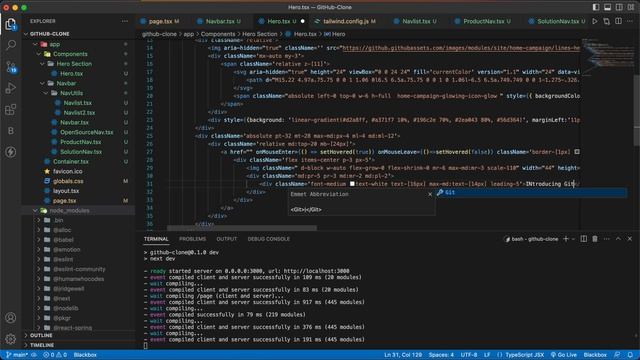Click the color swatch at end of line 27
This screenshot has width=640, height=360.
(577, 152)
